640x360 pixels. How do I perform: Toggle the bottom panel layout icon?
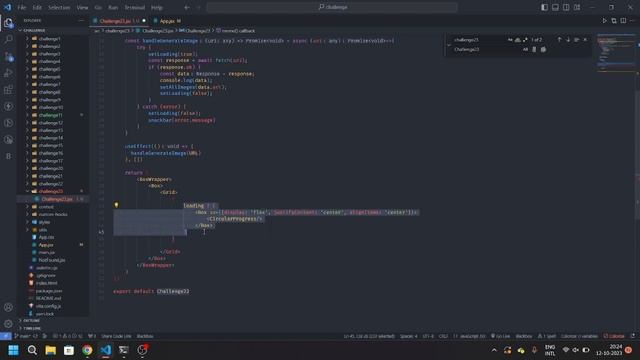(x=555, y=7)
